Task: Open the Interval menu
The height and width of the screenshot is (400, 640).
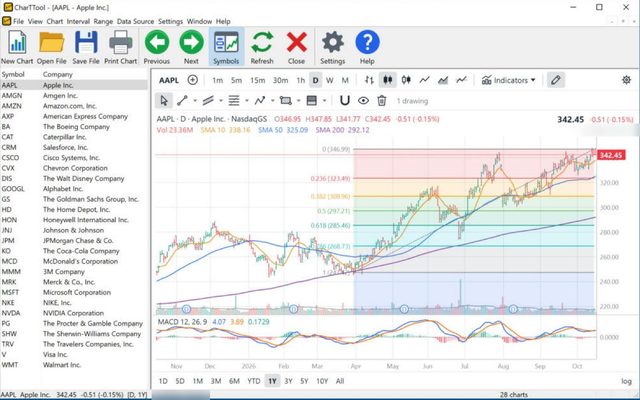Action: 78,21
